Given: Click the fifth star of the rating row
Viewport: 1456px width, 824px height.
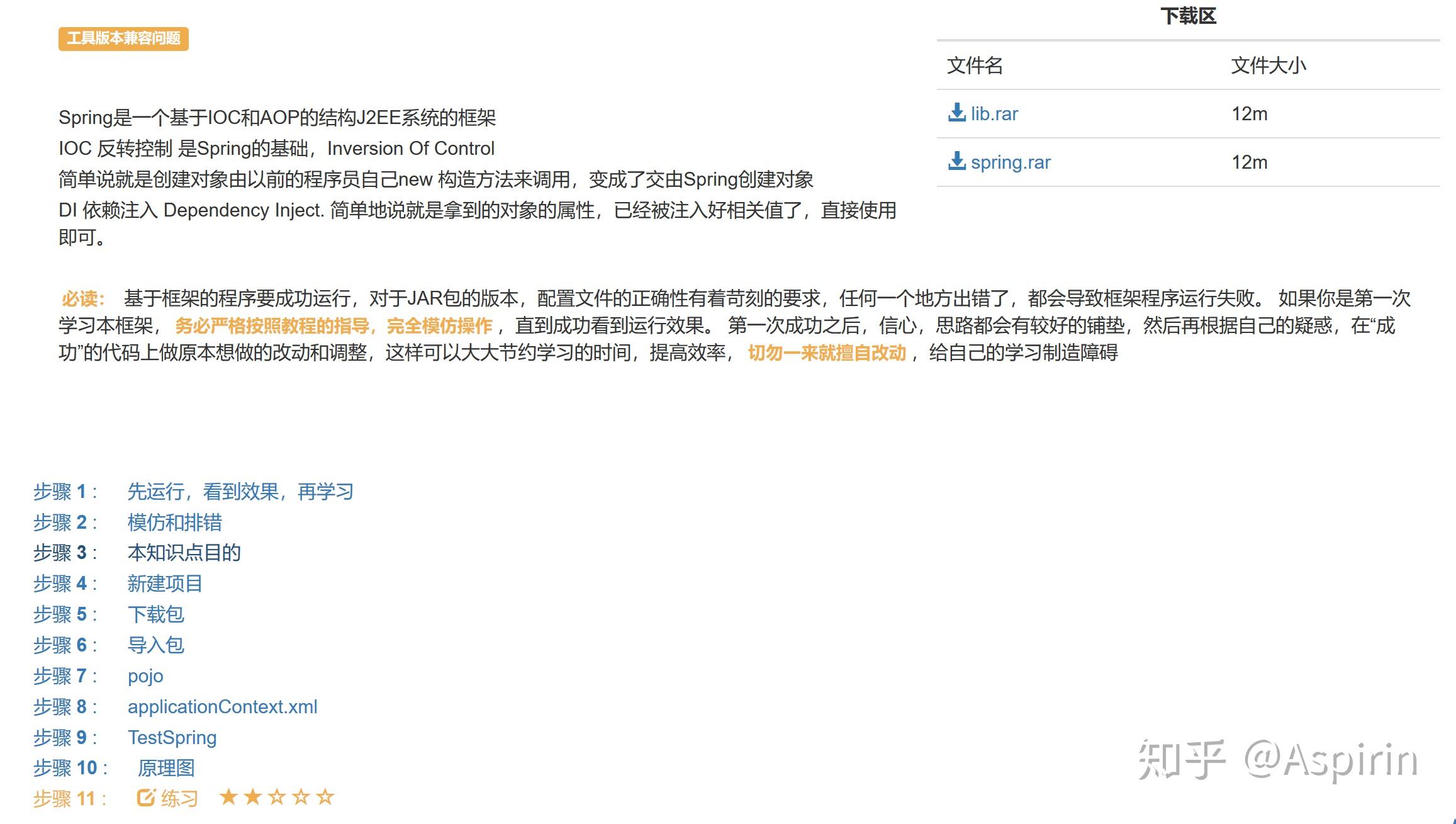Looking at the screenshot, I should pos(326,797).
